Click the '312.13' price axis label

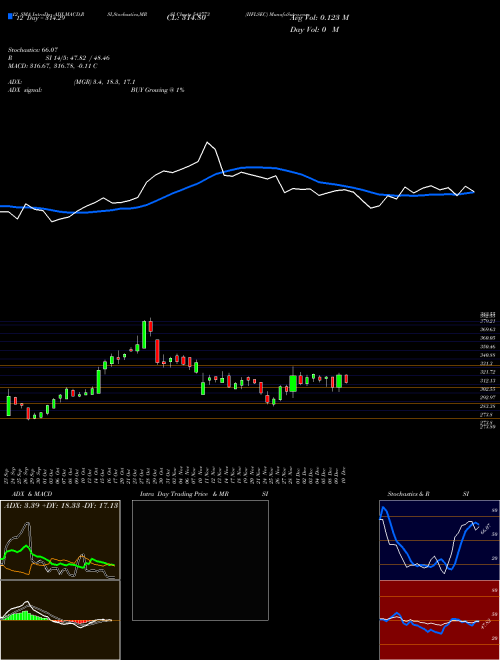pyautogui.click(x=488, y=381)
